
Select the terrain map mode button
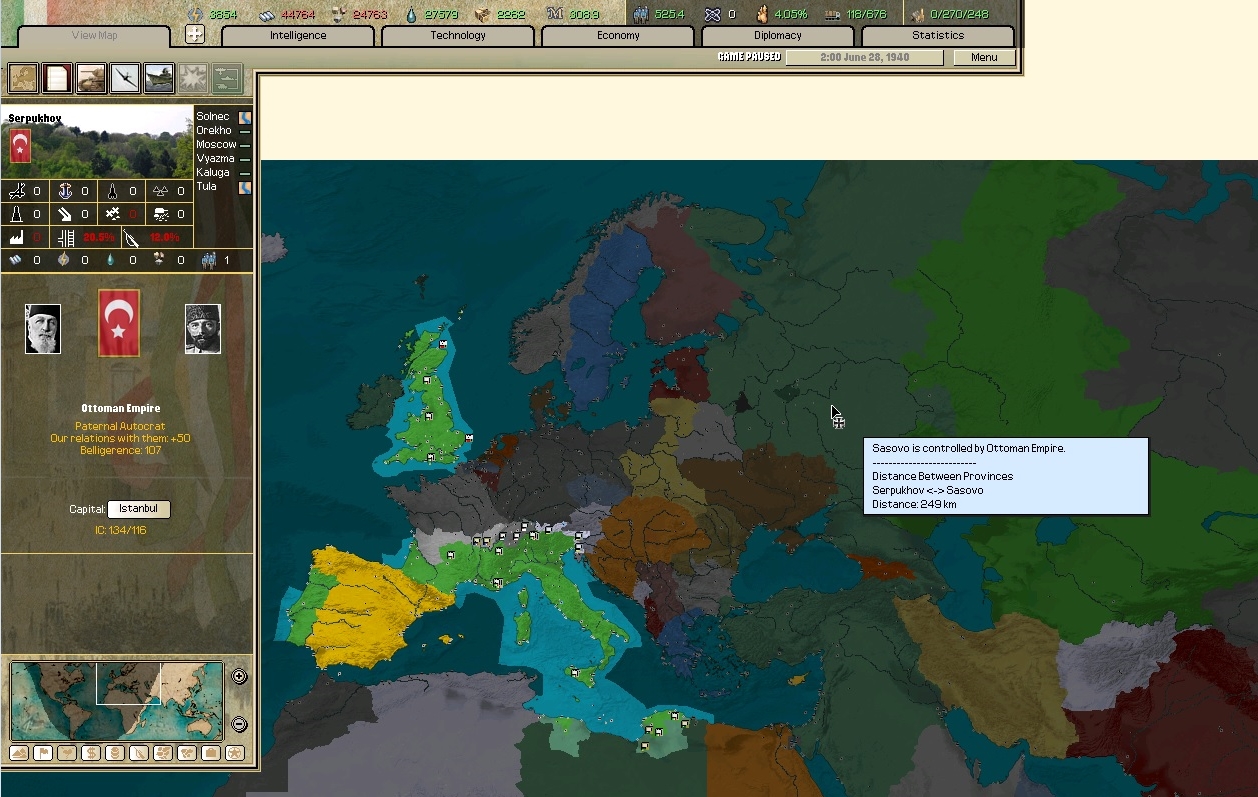[19, 753]
